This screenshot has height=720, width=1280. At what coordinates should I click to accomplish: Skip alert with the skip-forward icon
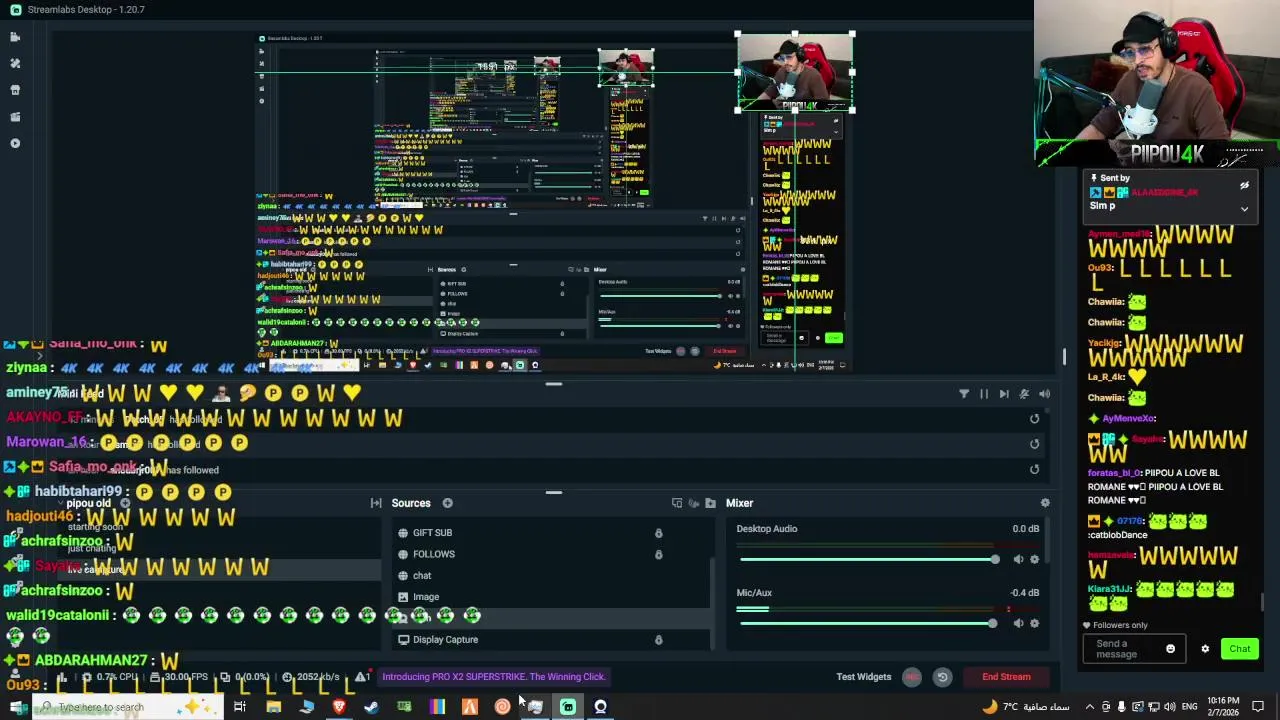[1004, 394]
